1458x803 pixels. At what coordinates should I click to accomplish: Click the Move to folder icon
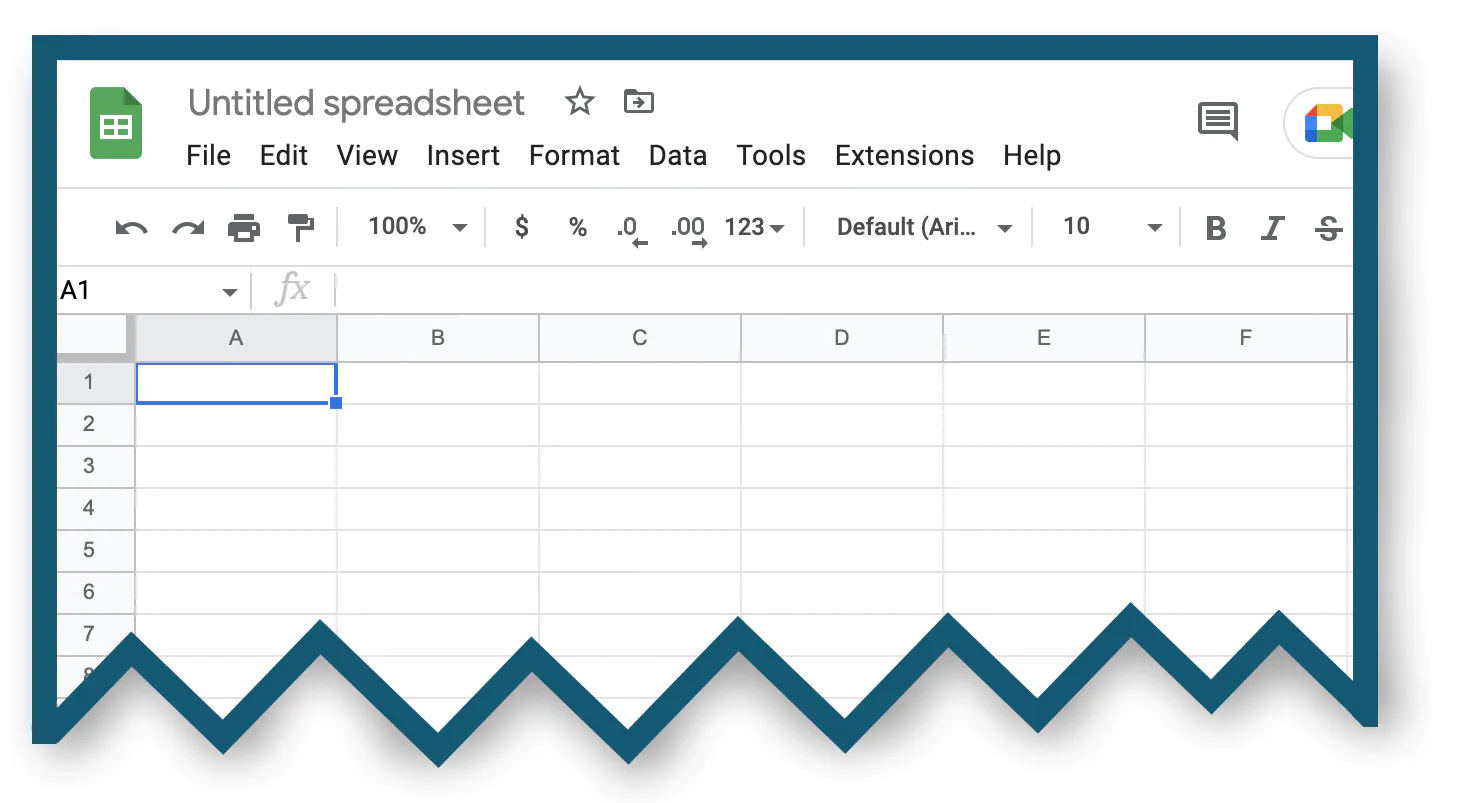pos(638,101)
